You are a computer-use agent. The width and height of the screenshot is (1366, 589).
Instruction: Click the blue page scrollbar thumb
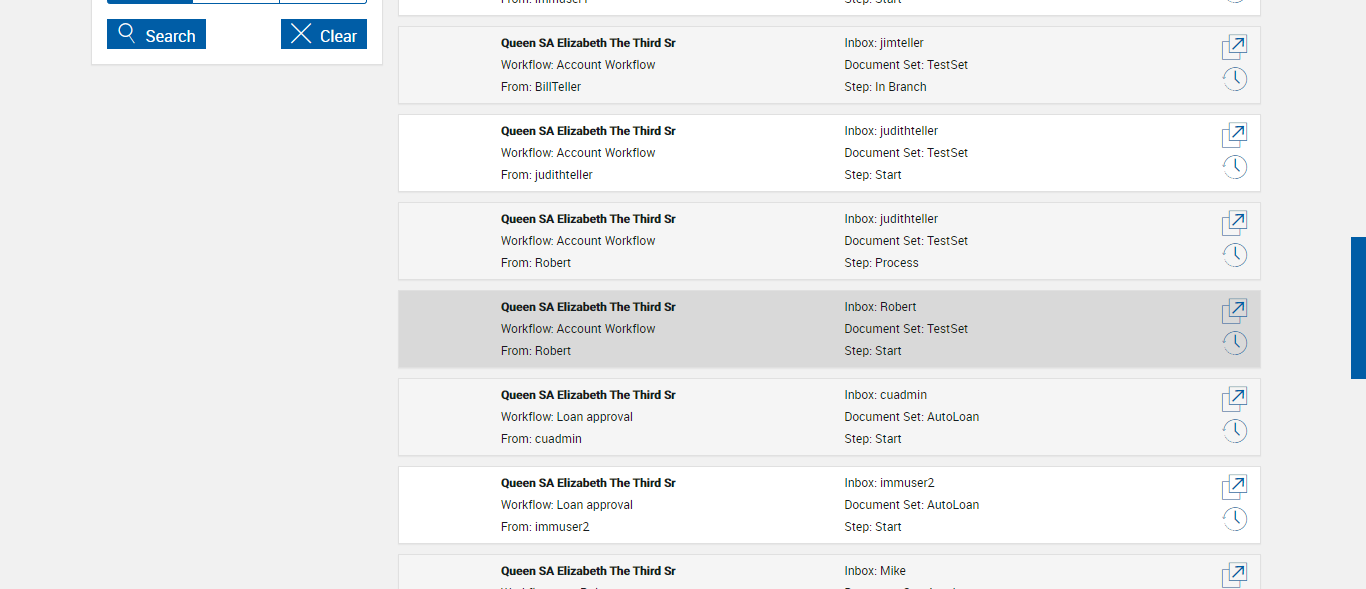pyautogui.click(x=1358, y=307)
